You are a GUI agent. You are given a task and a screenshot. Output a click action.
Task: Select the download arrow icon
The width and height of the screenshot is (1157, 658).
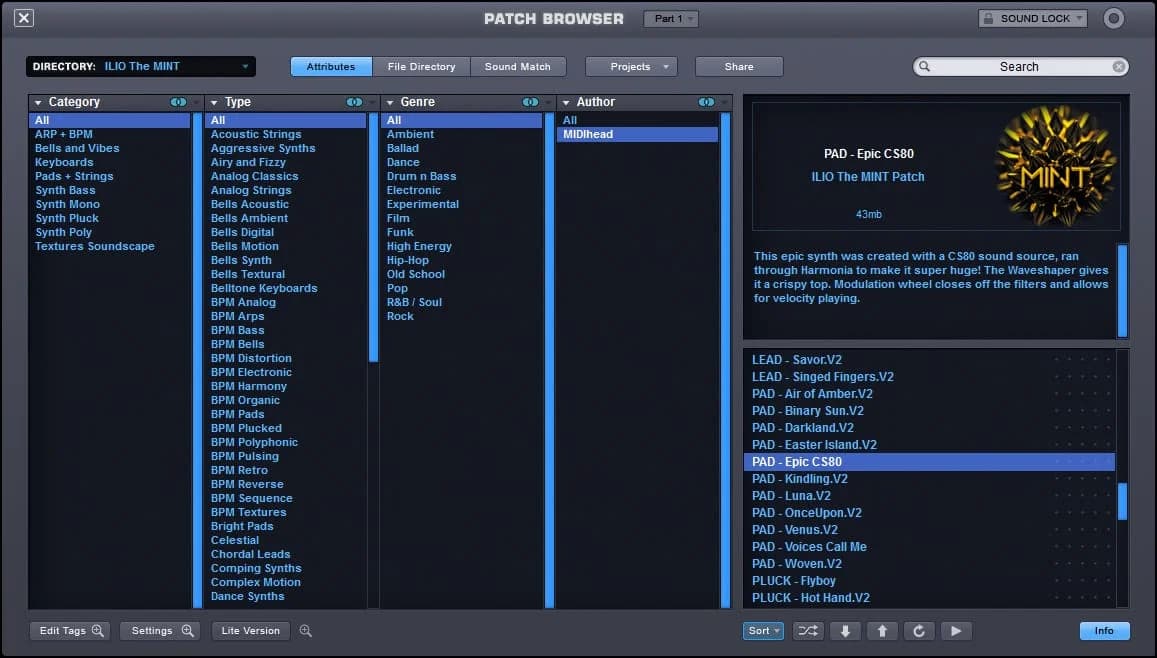844,631
